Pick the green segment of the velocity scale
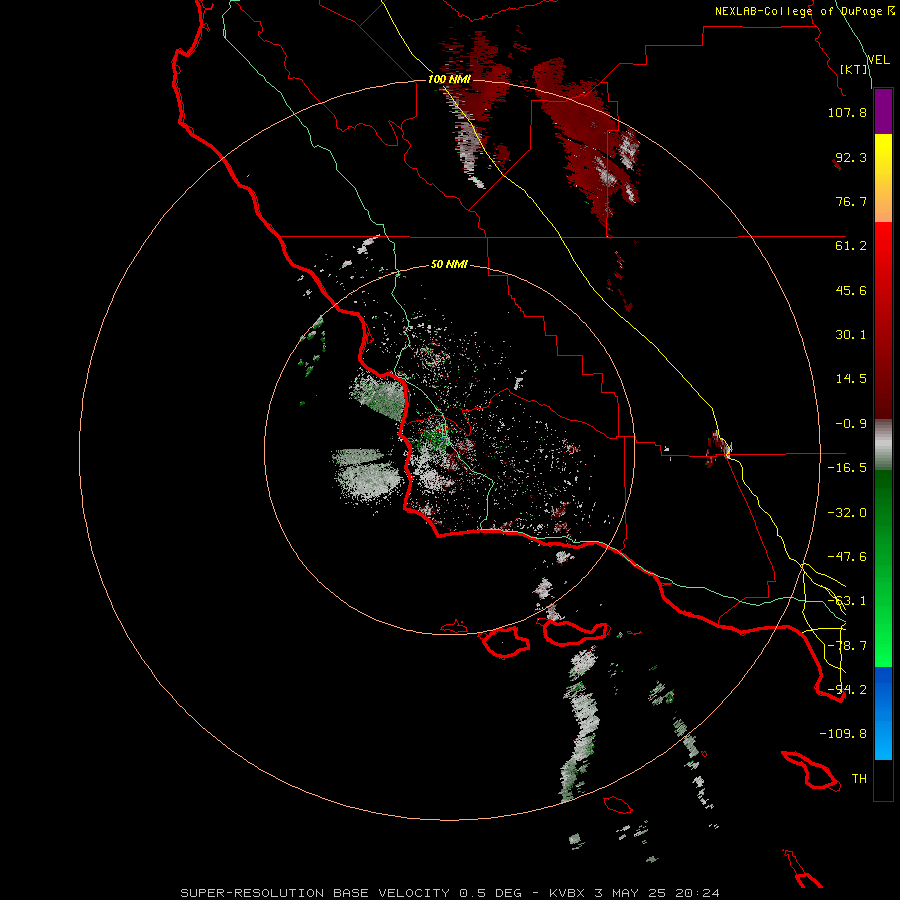Image resolution: width=900 pixels, height=900 pixels. tap(883, 568)
